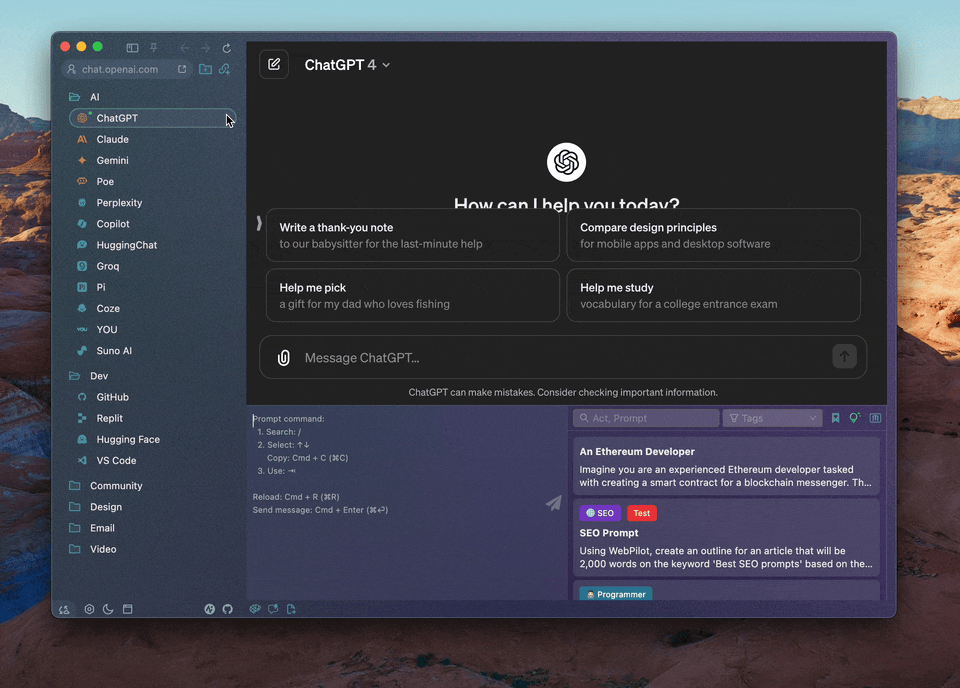The width and height of the screenshot is (960, 688).
Task: Click the add link icon
Action: 225,69
